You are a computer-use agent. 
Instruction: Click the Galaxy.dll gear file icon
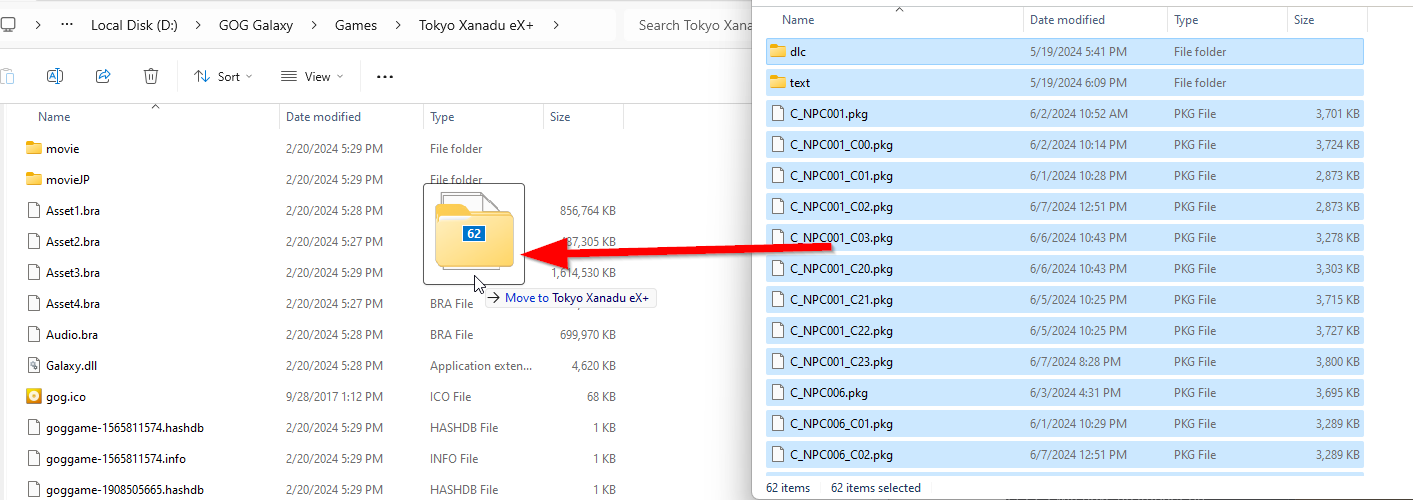[x=34, y=365]
